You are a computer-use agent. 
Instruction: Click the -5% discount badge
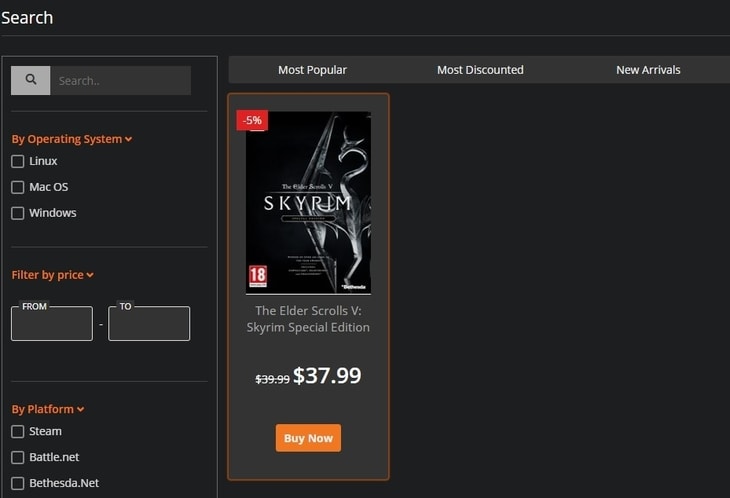(x=252, y=120)
